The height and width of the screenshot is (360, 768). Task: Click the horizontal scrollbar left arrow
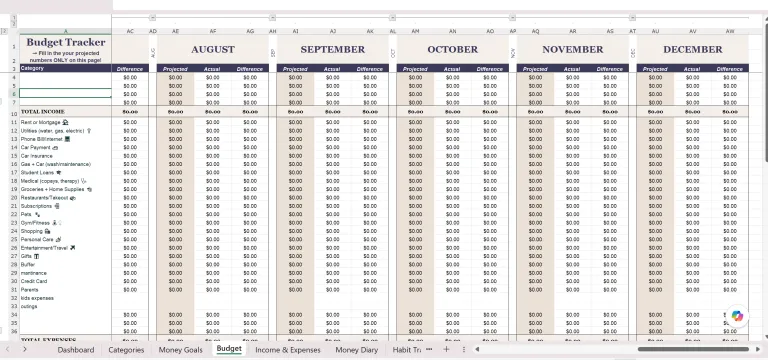[x=477, y=349]
